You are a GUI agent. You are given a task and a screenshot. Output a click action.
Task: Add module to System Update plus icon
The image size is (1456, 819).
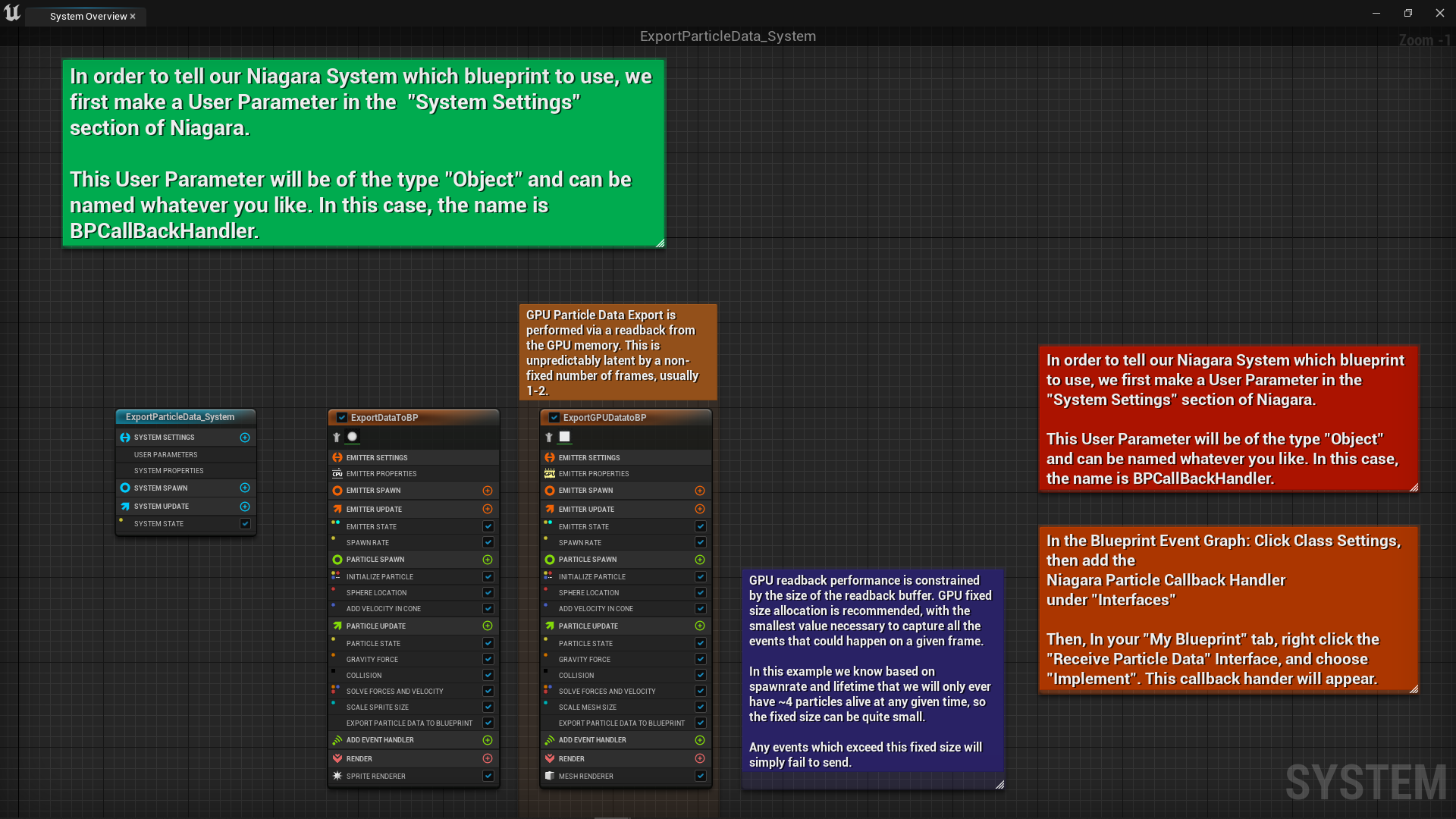[x=245, y=506]
